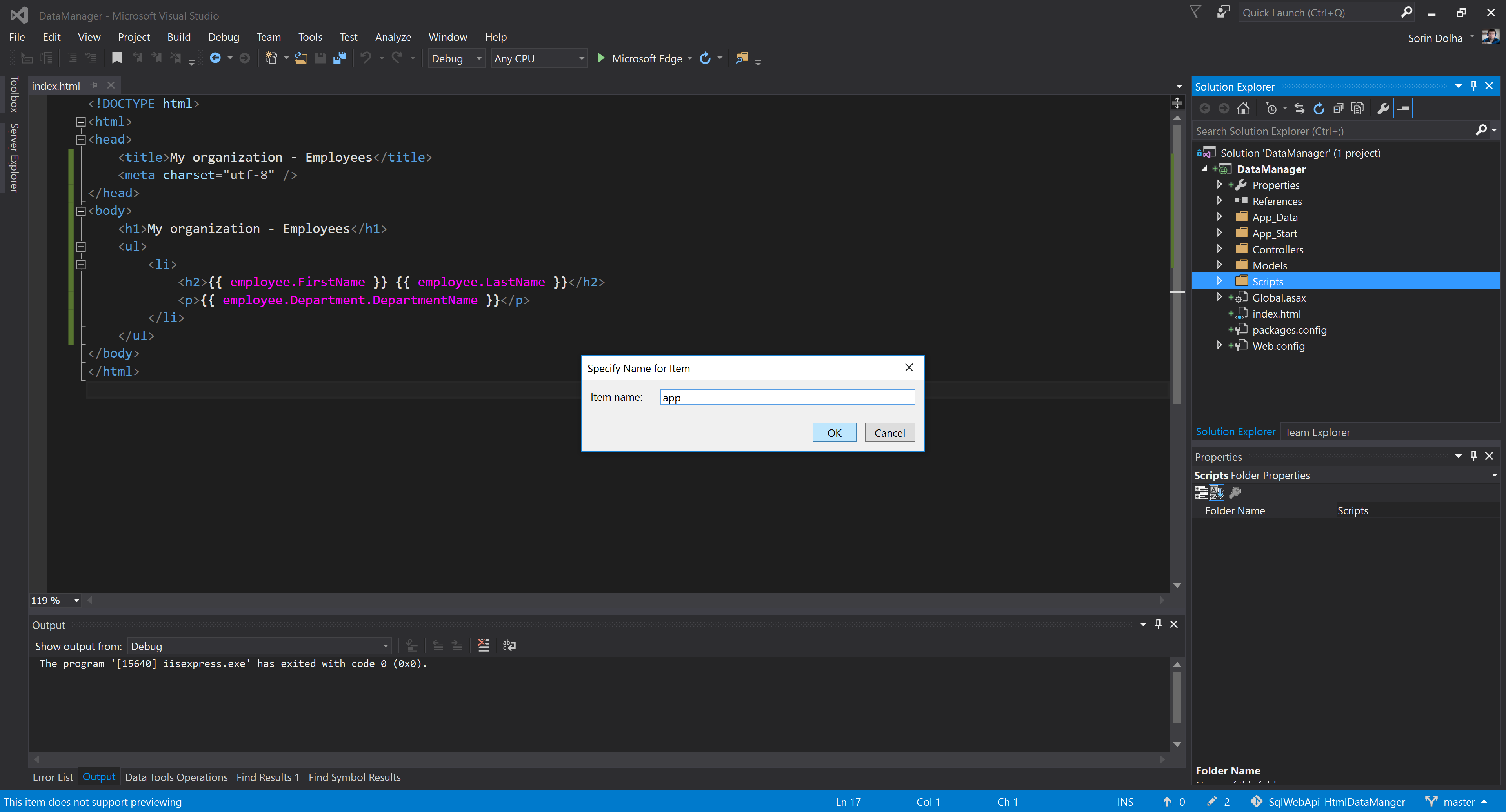Click Refresh in the Solution Explorer toolbar
This screenshot has width=1506, height=812.
click(1319, 109)
